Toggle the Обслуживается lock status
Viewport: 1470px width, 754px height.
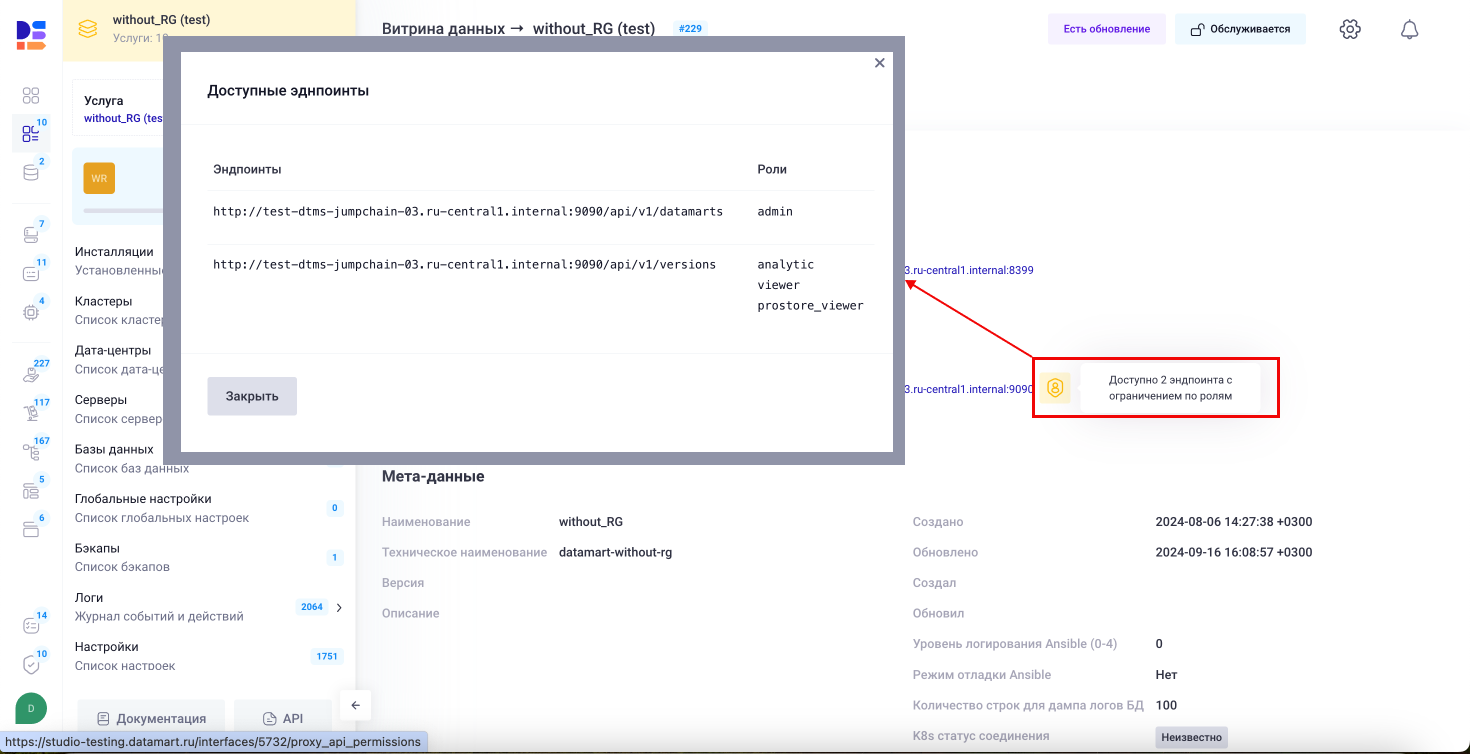point(1240,29)
